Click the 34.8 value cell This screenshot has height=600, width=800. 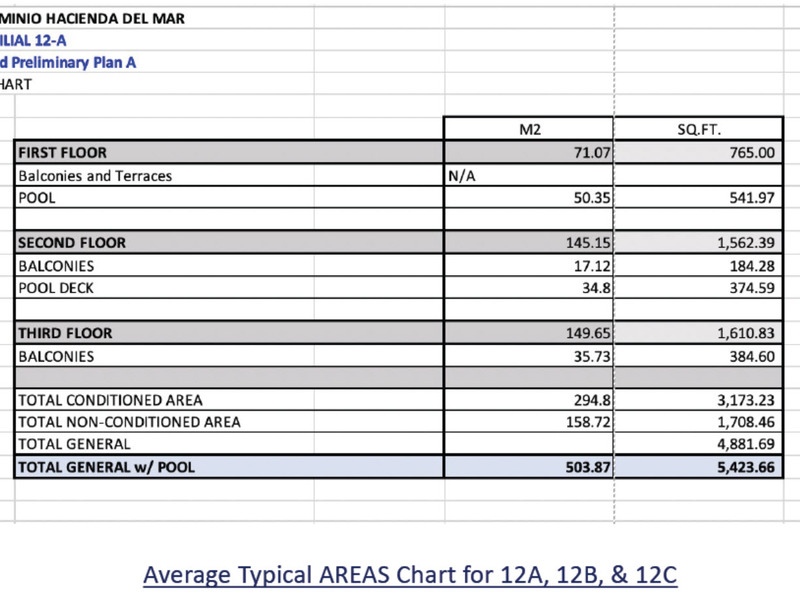pos(529,287)
